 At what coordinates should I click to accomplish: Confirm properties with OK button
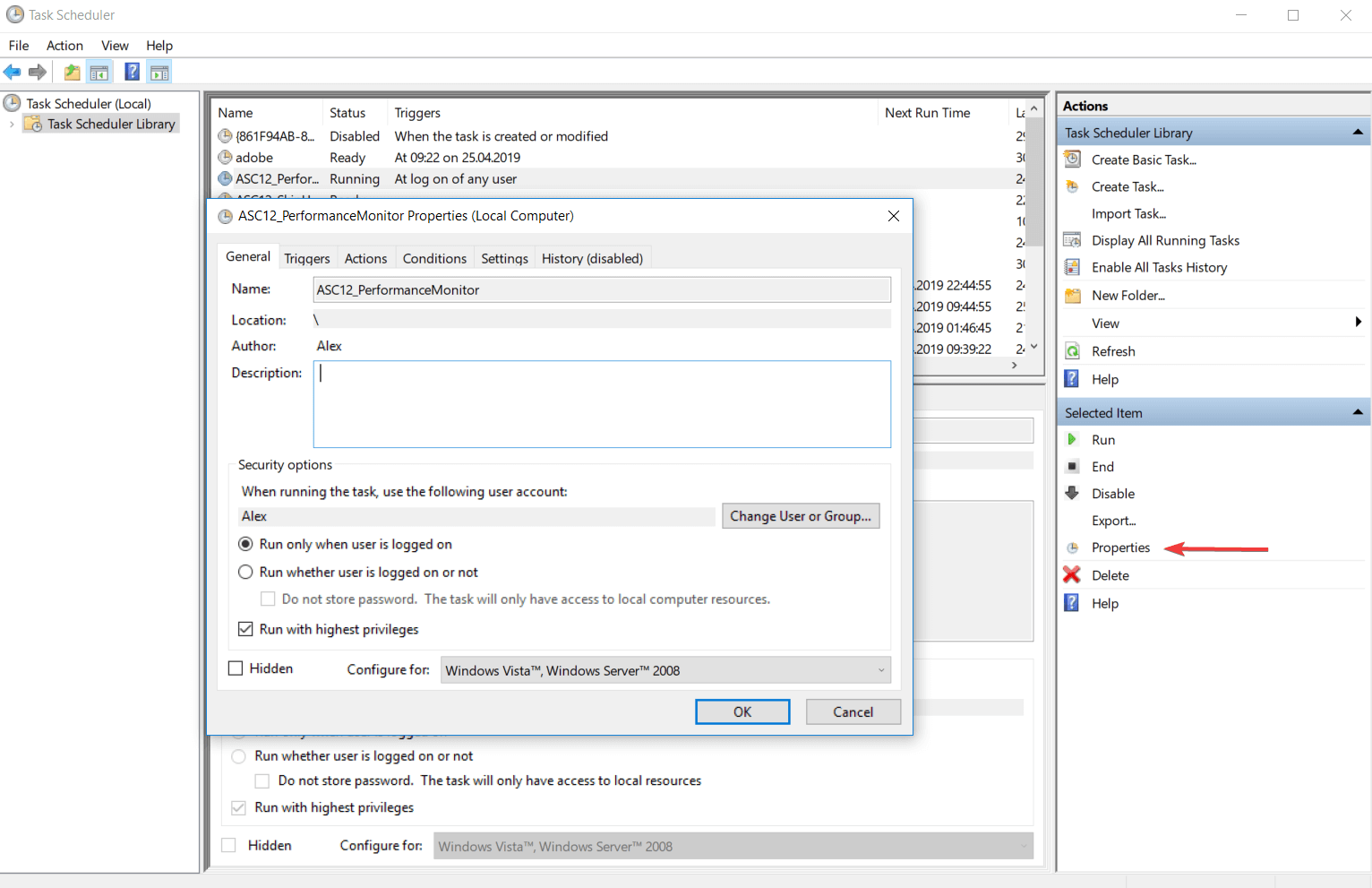(742, 711)
